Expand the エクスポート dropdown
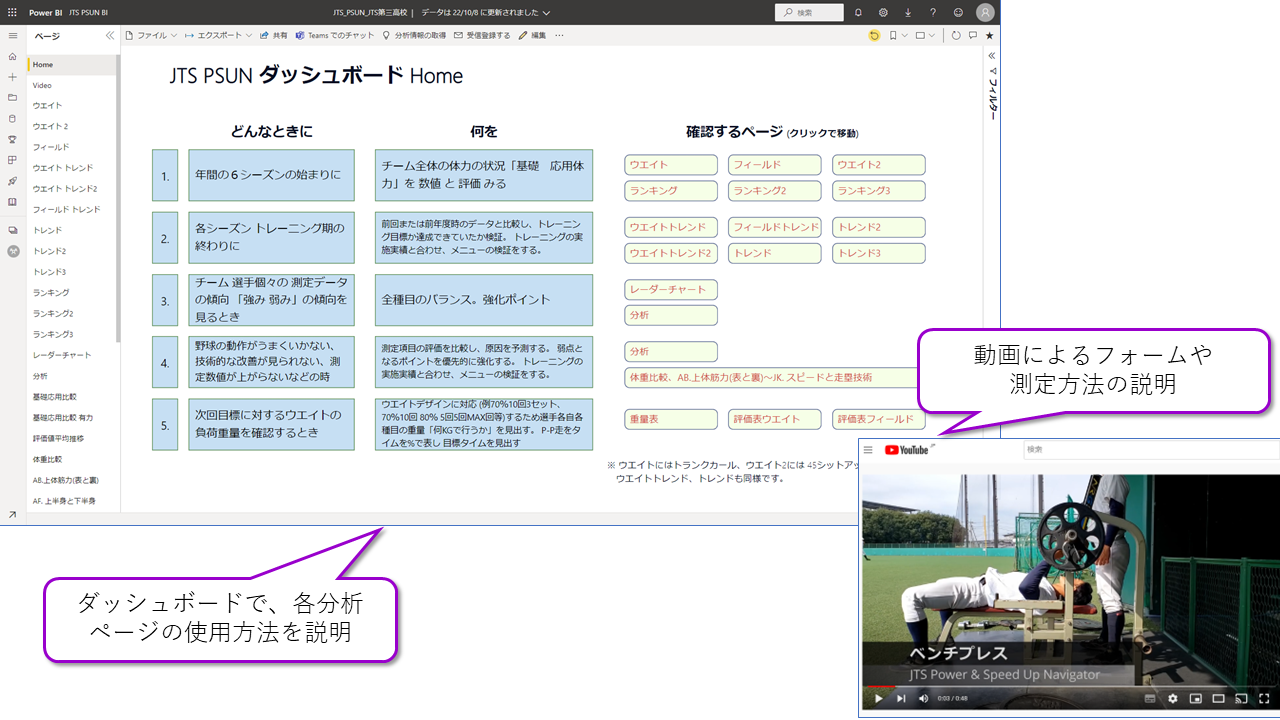Viewport: 1280px width, 720px height. pyautogui.click(x=218, y=35)
